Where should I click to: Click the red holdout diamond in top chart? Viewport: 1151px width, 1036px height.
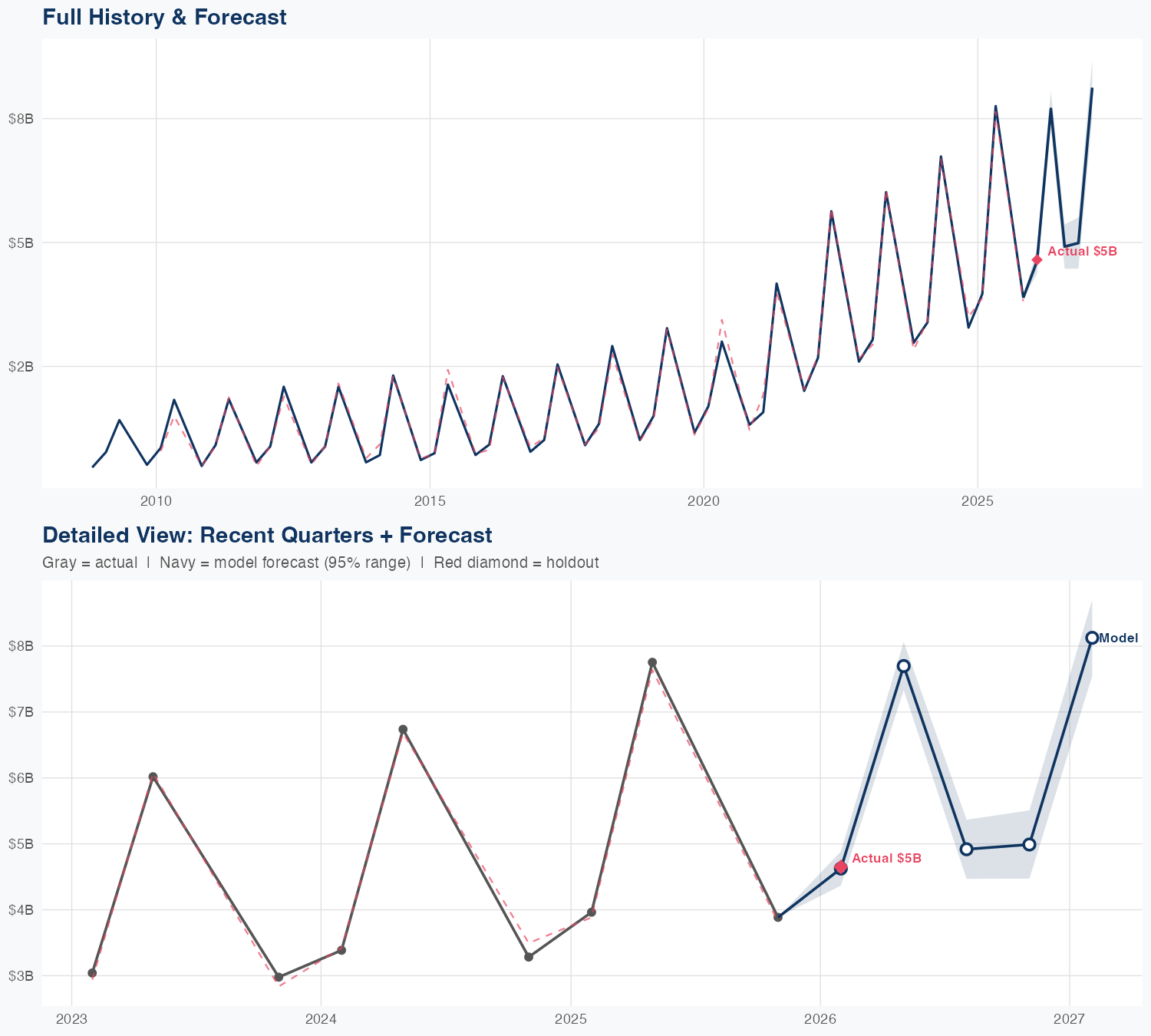point(1037,260)
